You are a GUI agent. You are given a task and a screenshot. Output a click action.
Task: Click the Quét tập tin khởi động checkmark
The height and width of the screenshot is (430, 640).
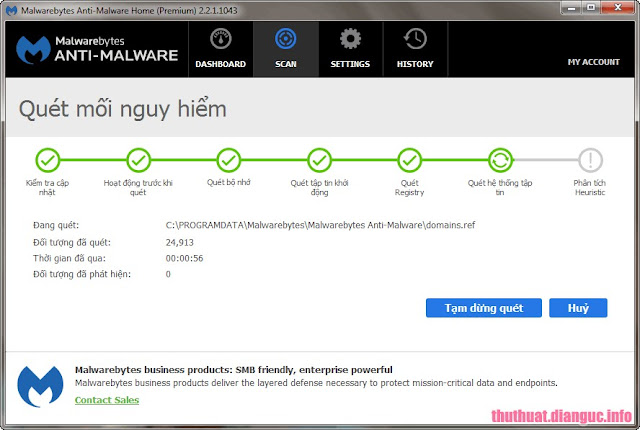319,160
